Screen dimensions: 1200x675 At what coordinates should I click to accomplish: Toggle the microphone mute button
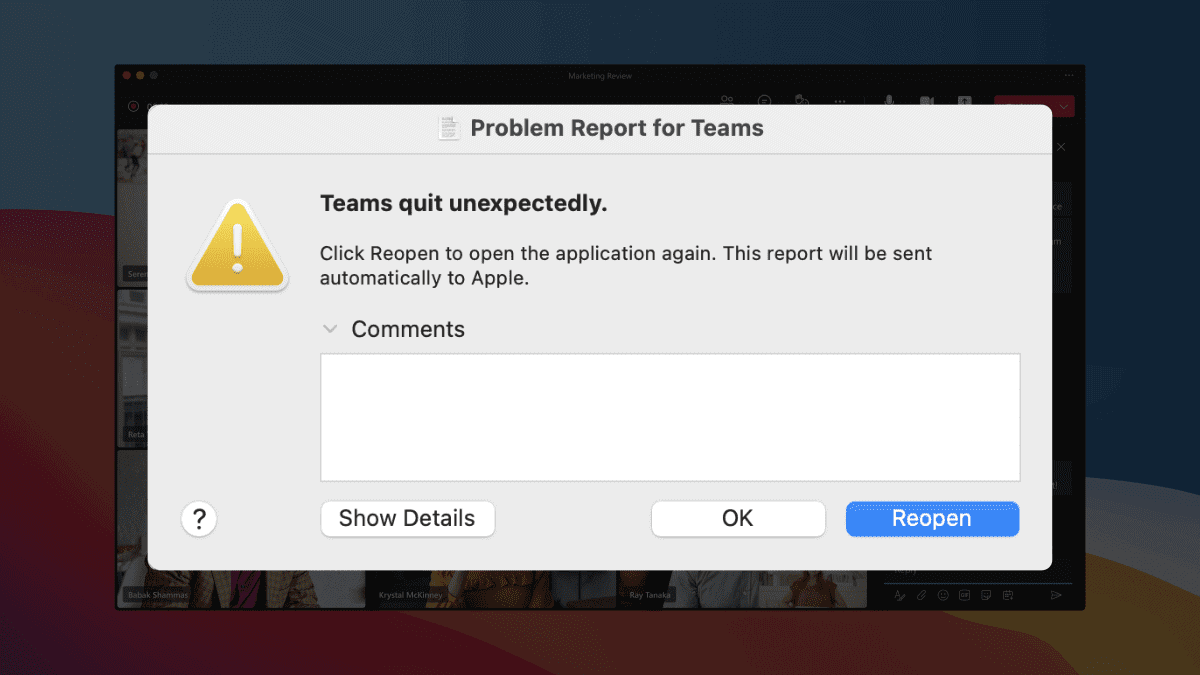click(x=889, y=101)
